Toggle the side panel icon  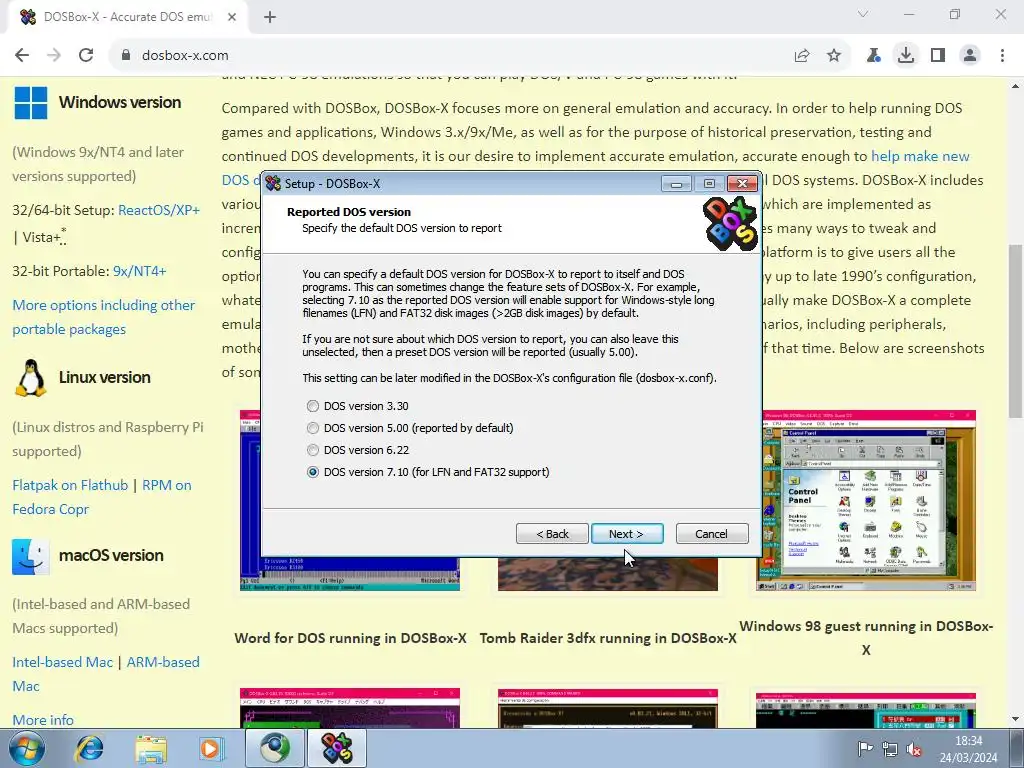938,56
